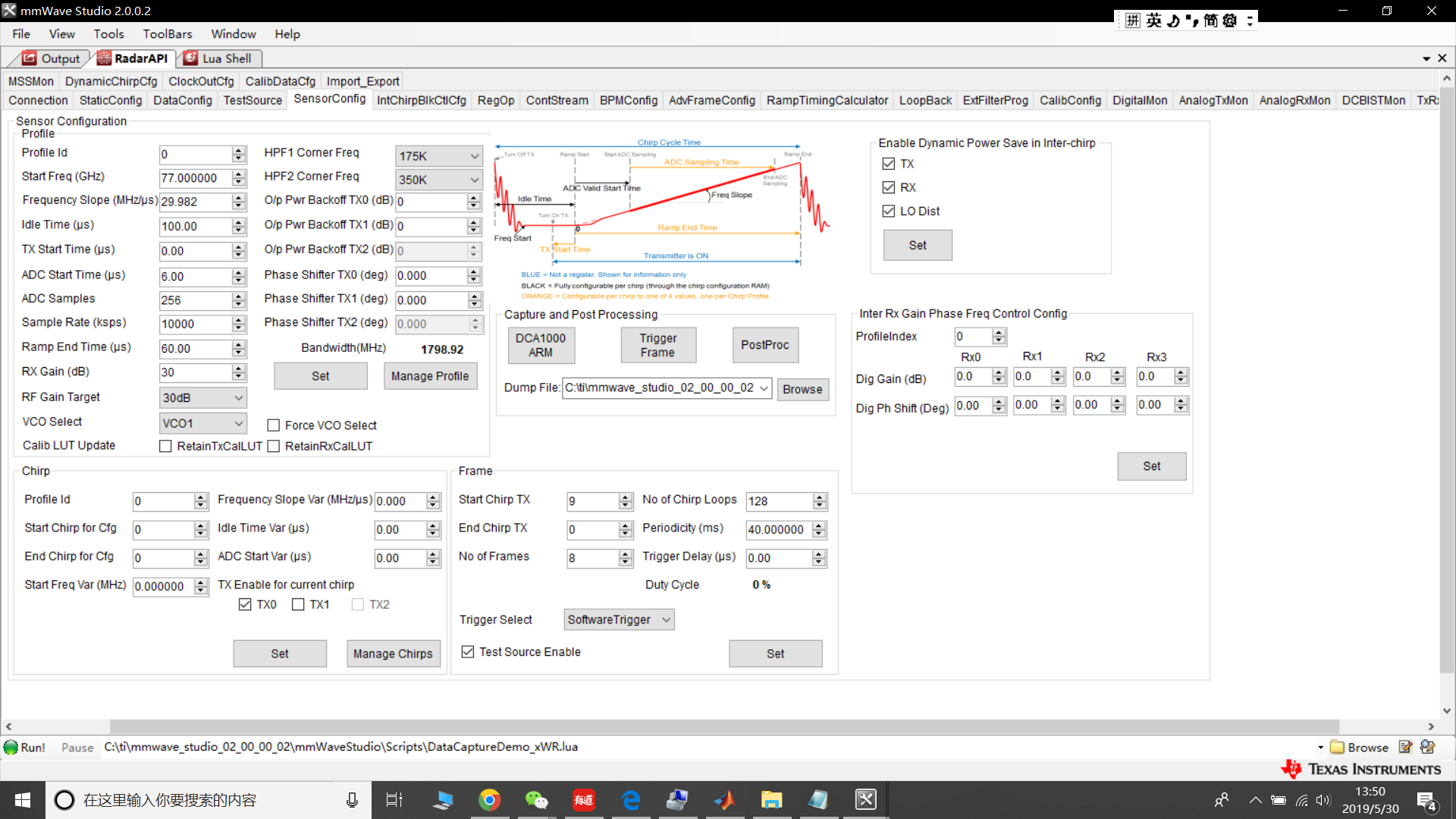This screenshot has width=1456, height=819.
Task: Click Browse button for dump file
Action: point(802,389)
